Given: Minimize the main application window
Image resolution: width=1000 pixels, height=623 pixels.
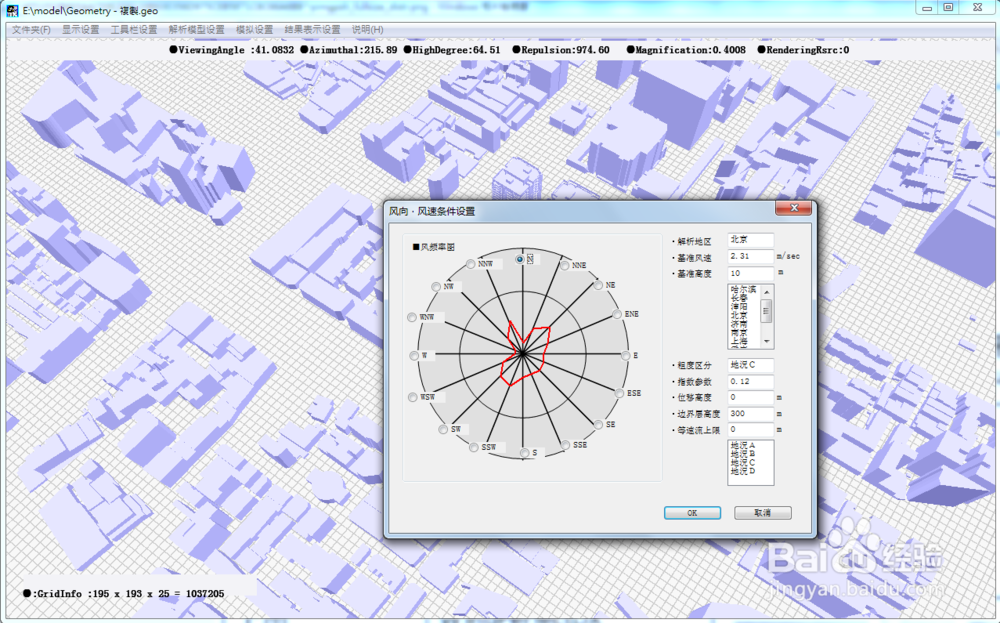Looking at the screenshot, I should click(x=927, y=8).
